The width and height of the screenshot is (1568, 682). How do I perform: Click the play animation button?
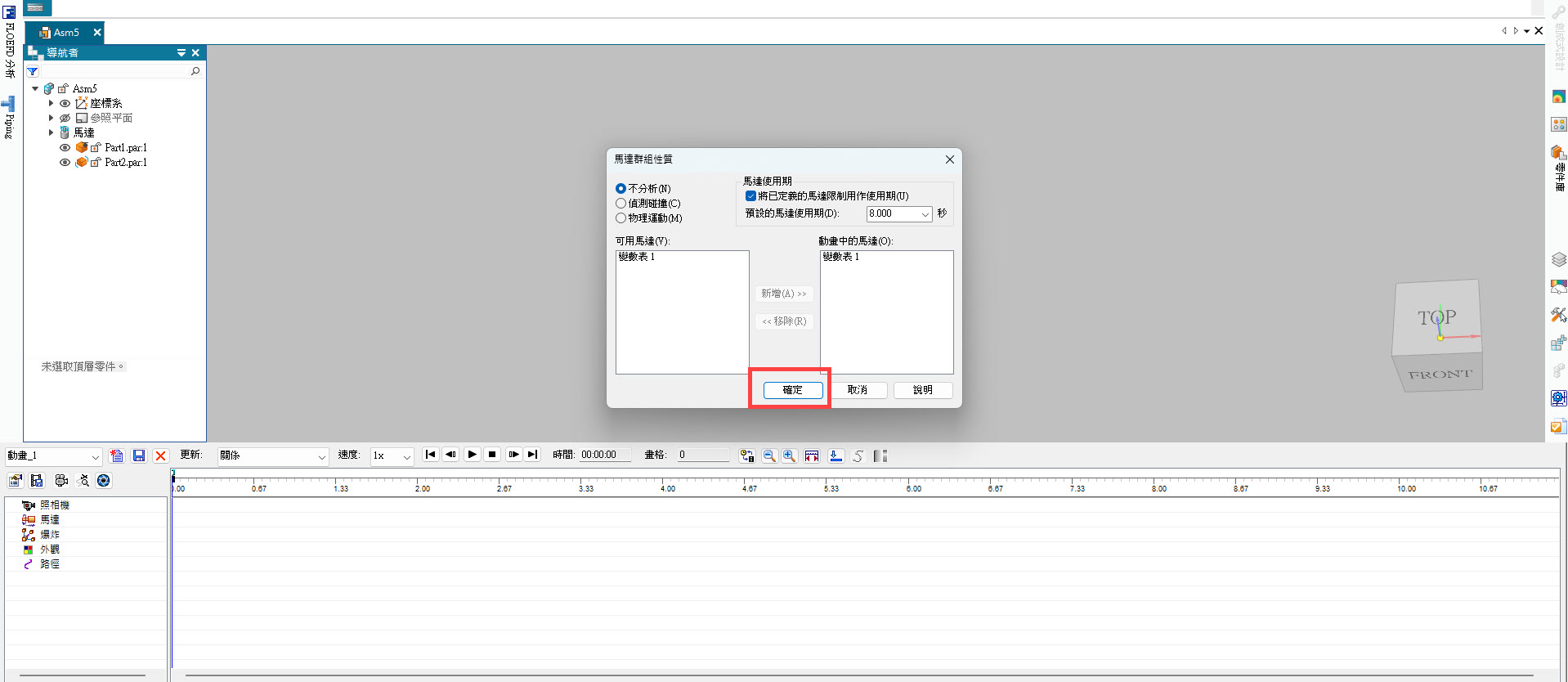472,455
